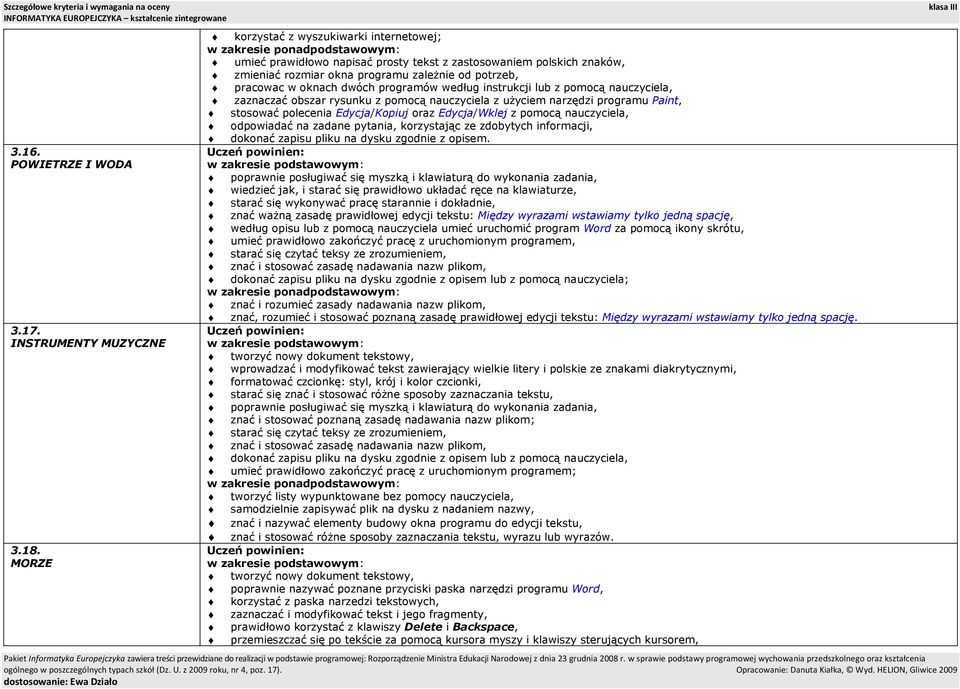Click the line 'wiedzieć jak, i starać się prawidłowo układać ręce'
Image resolution: width=960 pixels, height=689 pixels.
pos(403,190)
